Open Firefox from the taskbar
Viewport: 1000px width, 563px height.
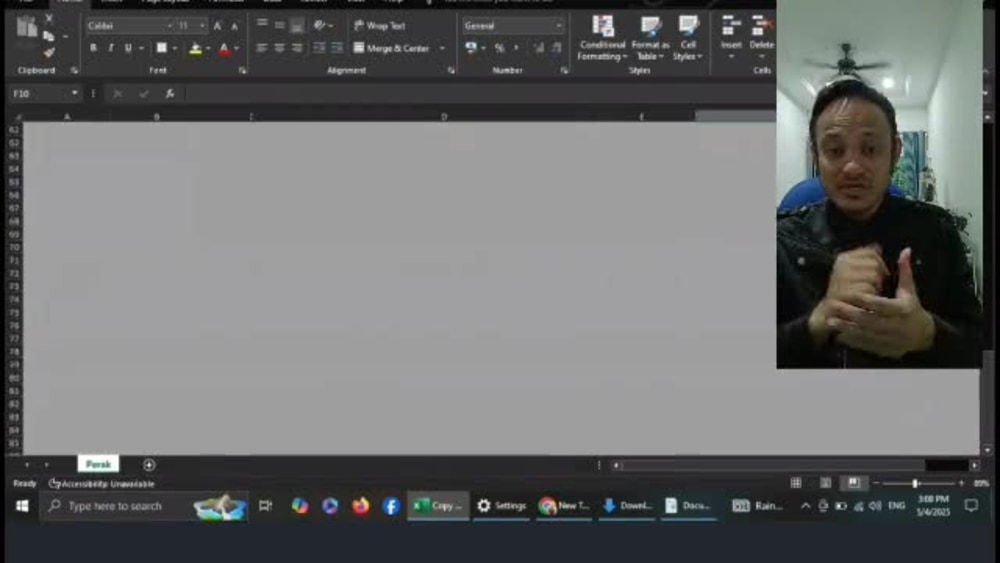click(360, 506)
